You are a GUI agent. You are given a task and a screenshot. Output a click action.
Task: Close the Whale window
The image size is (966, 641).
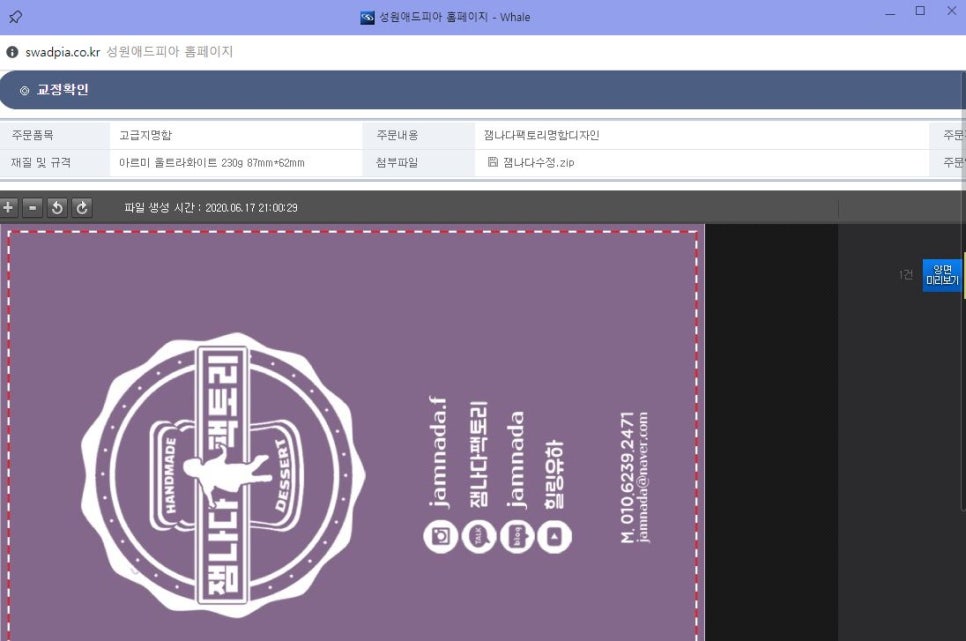952,11
